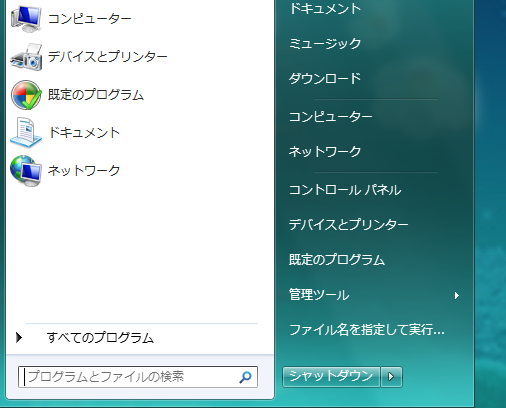The width and height of the screenshot is (506, 408).
Task: Open デバイスとプリンター in right pane
Action: [348, 225]
